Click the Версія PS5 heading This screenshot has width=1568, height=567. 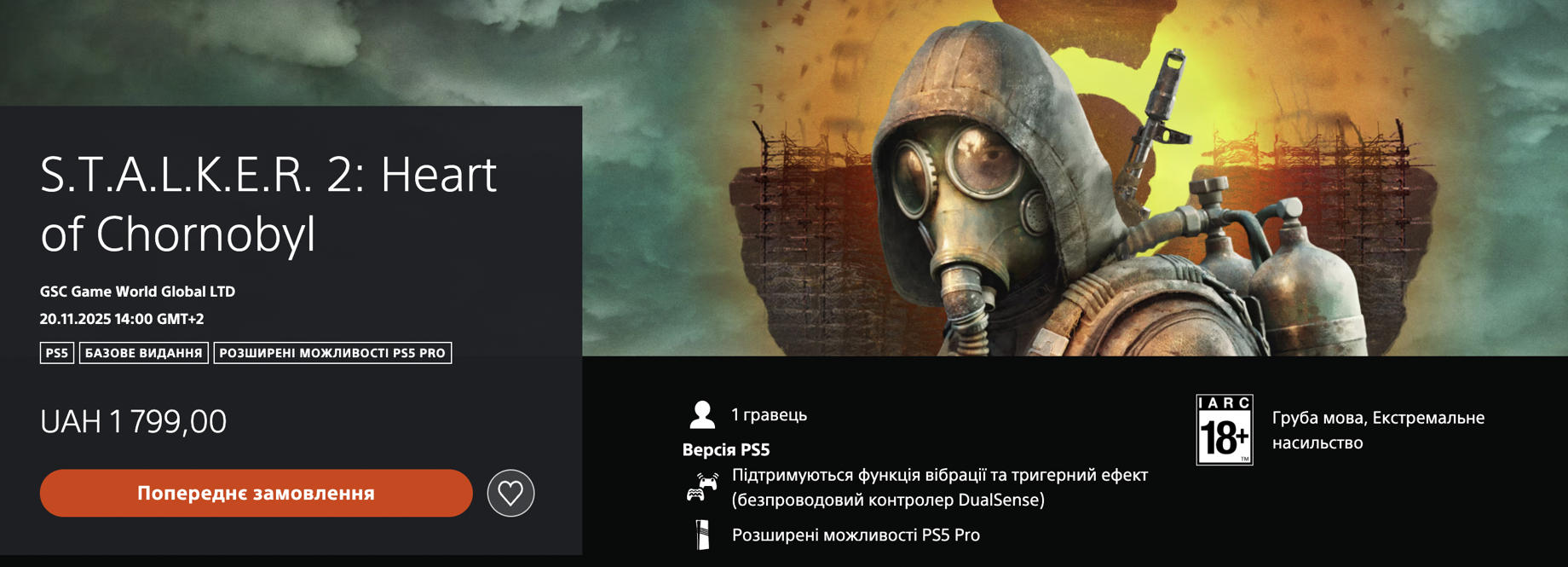[x=726, y=449]
